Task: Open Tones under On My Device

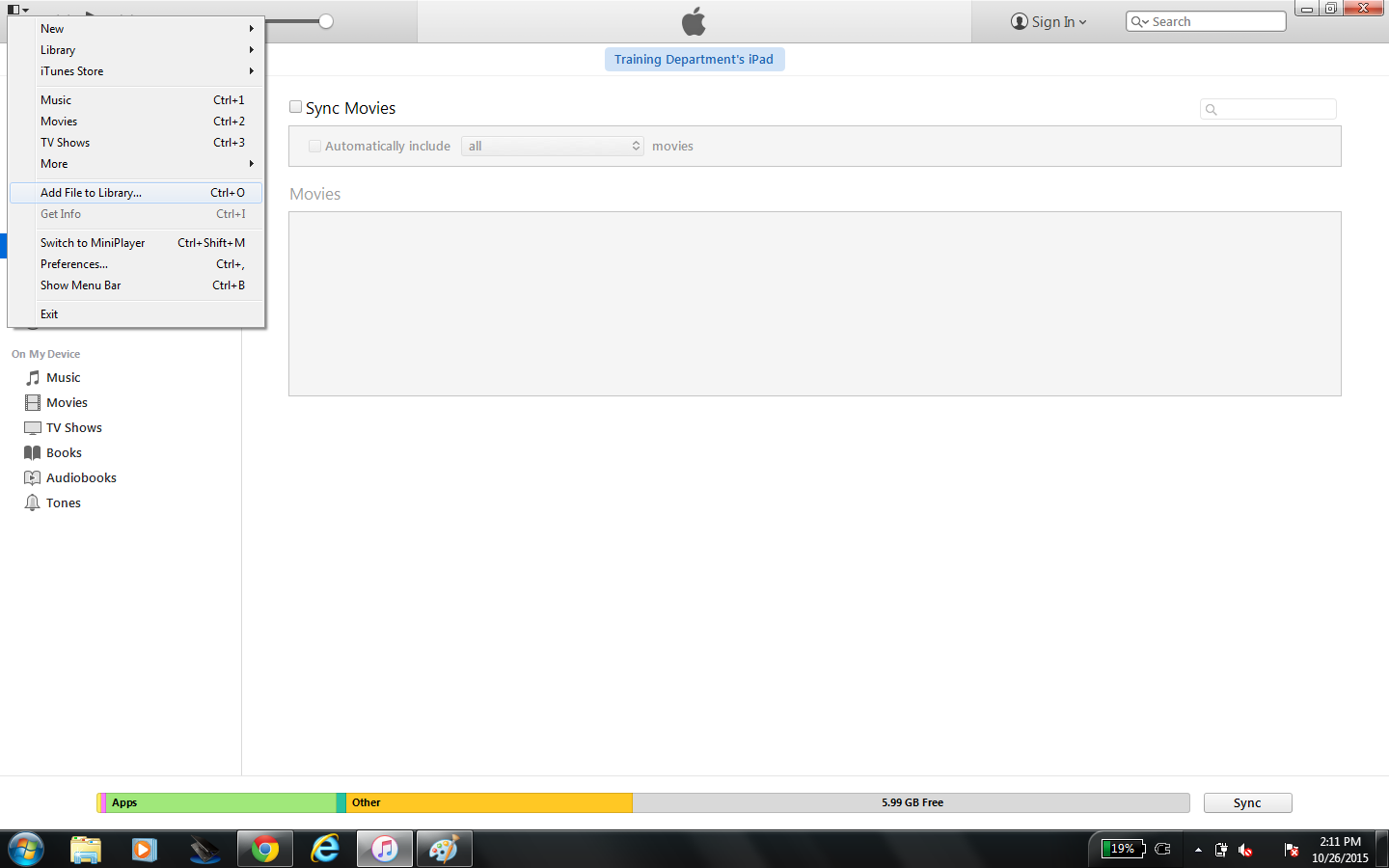Action: point(64,503)
